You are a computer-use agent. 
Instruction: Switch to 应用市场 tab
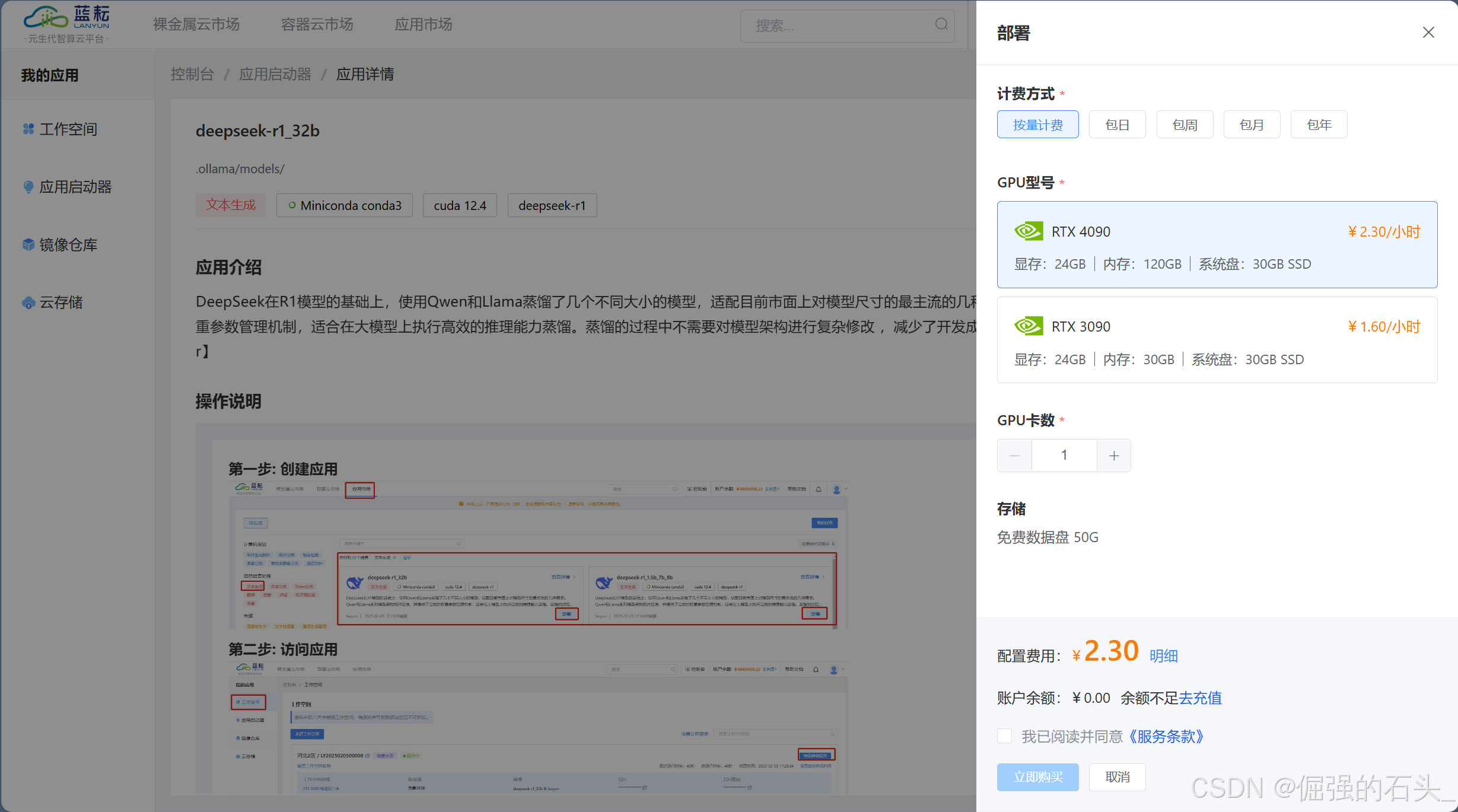click(423, 24)
